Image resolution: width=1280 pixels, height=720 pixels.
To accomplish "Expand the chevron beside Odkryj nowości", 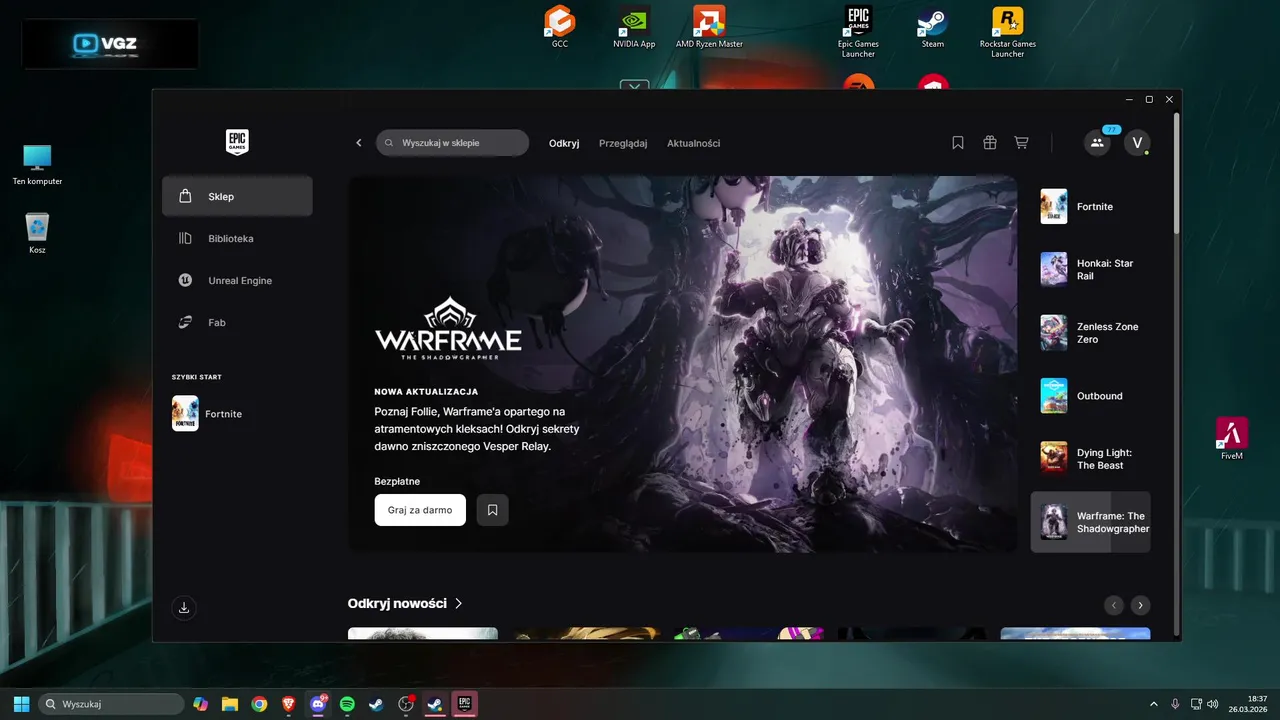I will [x=459, y=603].
